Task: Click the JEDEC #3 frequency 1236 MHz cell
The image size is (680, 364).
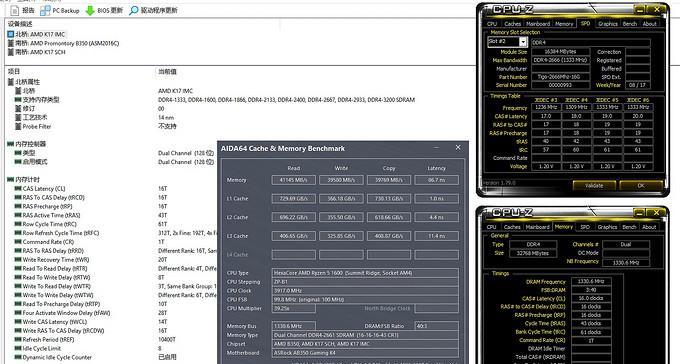Action: [546, 107]
